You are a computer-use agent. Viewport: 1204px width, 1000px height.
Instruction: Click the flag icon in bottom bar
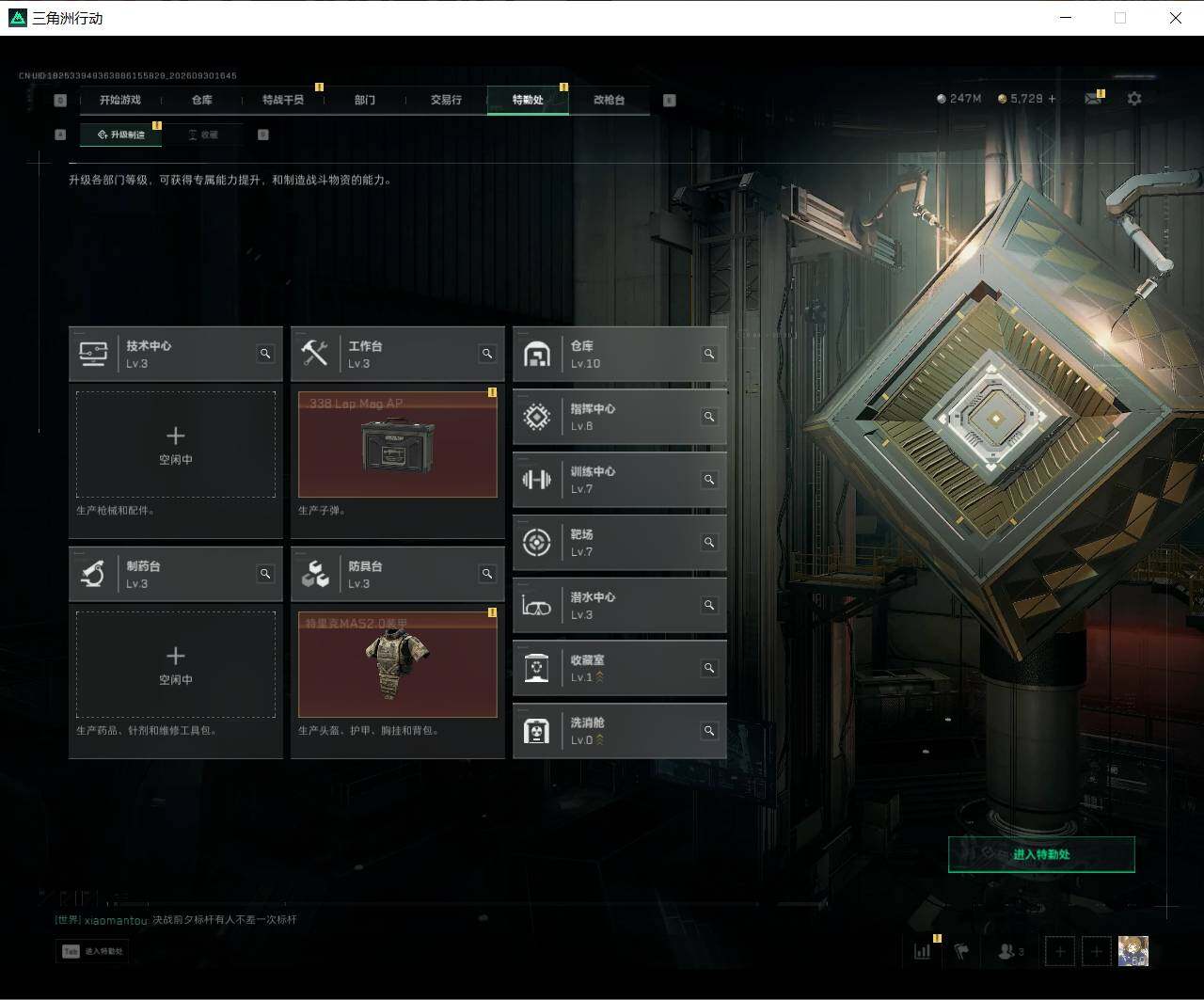pyautogui.click(x=961, y=951)
